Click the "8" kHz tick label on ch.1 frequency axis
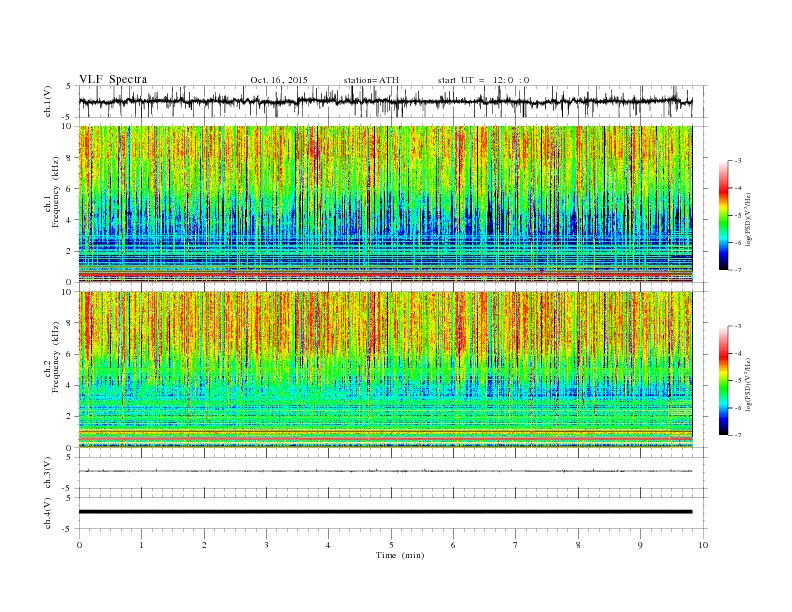The height and width of the screenshot is (612, 792). point(69,158)
